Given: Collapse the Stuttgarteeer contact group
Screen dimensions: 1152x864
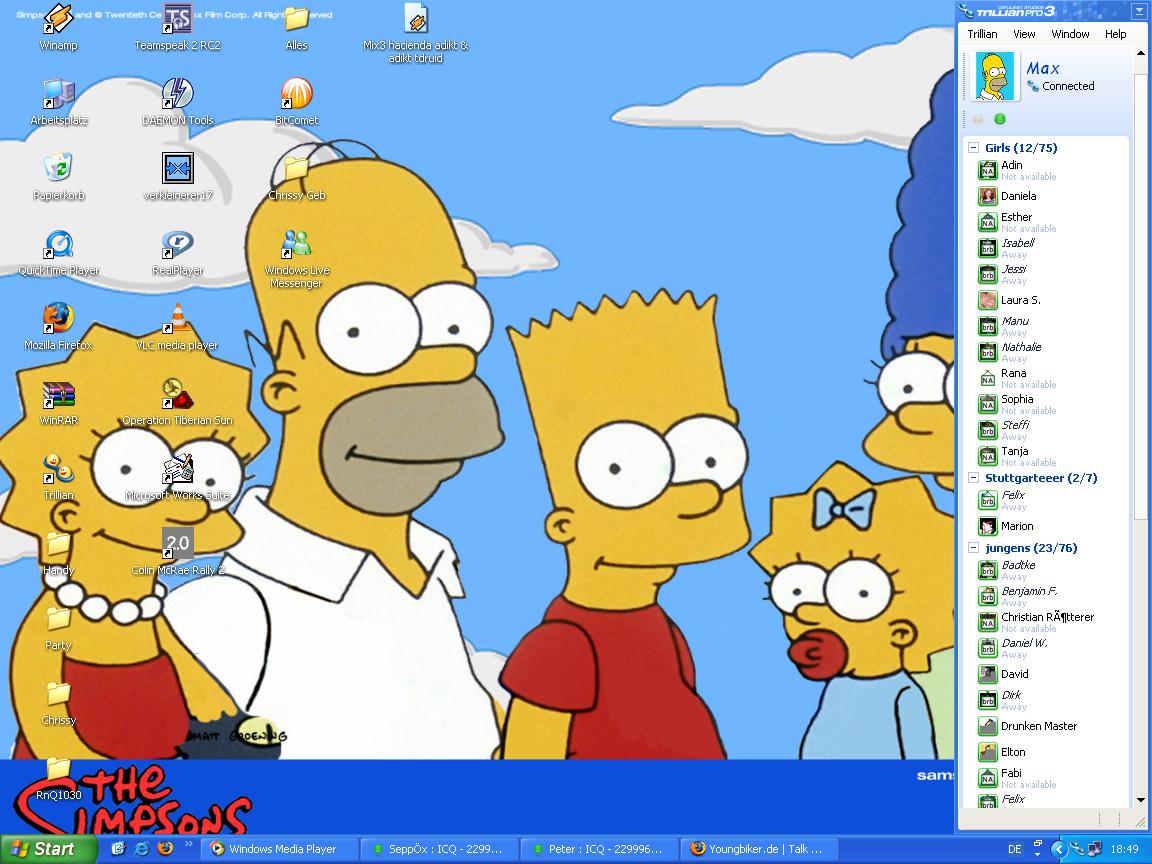Looking at the screenshot, I should (x=973, y=478).
